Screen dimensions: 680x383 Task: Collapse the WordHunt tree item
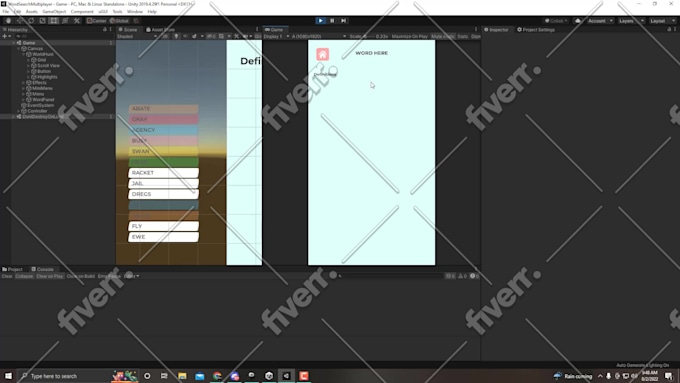point(23,54)
